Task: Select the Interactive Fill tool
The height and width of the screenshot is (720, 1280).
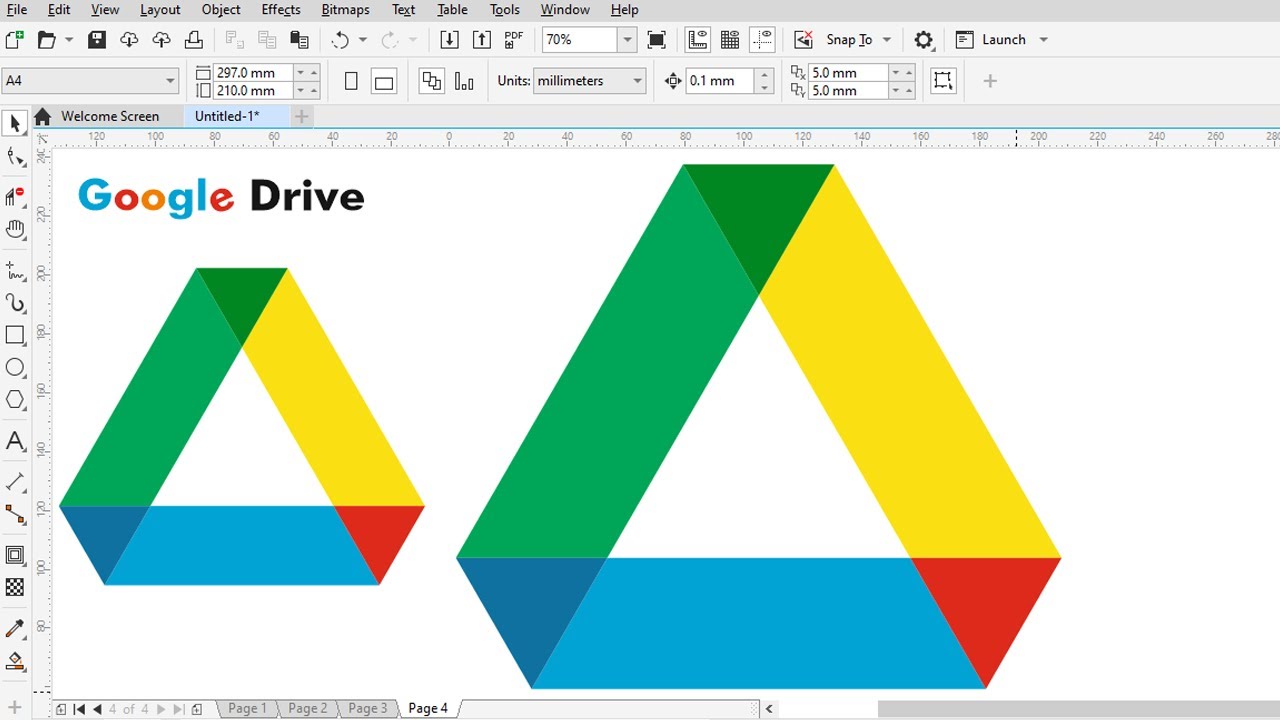Action: coord(15,661)
